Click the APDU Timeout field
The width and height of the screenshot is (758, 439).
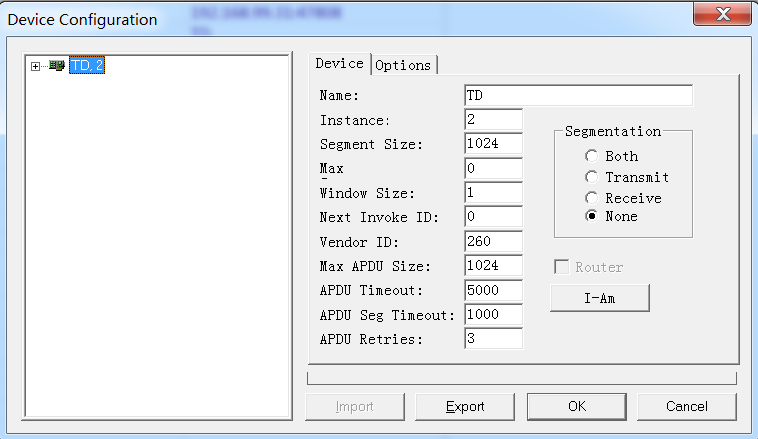[494, 290]
